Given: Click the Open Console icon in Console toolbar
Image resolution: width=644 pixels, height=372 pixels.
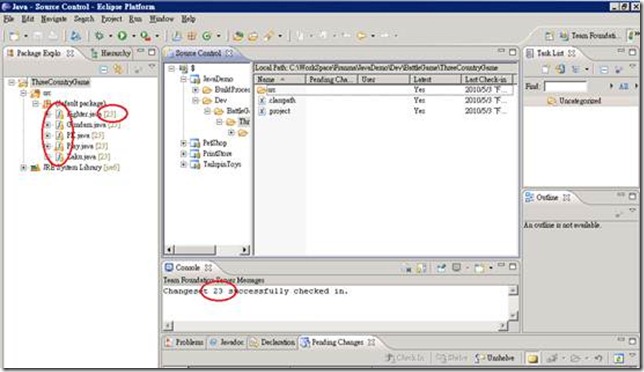Looking at the screenshot, I should pyautogui.click(x=479, y=268).
